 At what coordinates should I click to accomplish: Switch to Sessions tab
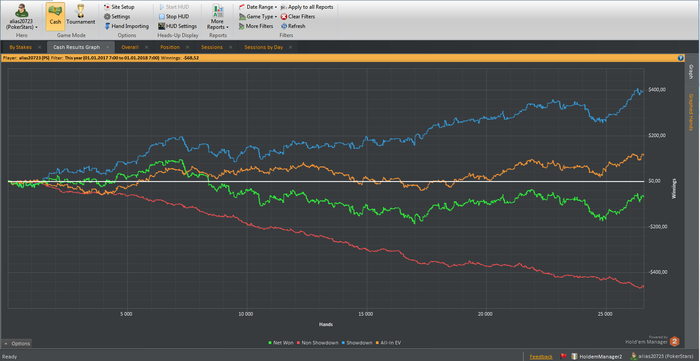(212, 47)
